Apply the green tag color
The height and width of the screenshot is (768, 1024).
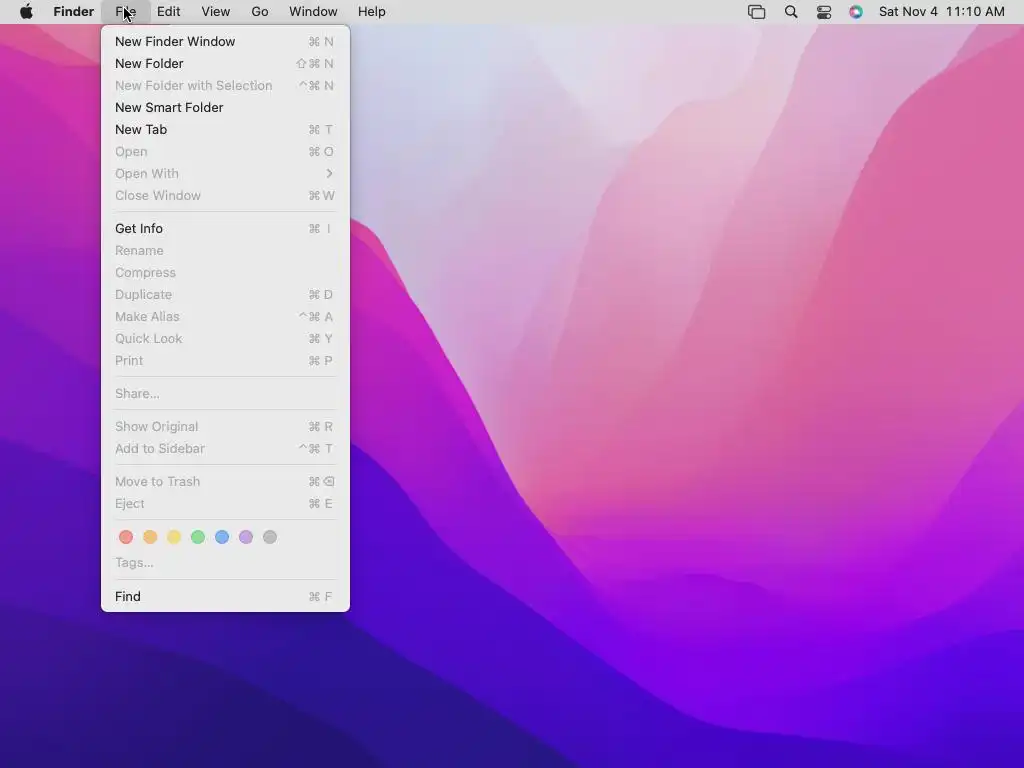point(198,537)
